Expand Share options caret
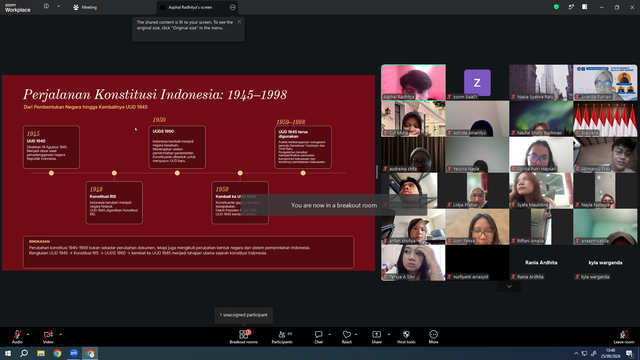640x360 pixels. point(389,334)
